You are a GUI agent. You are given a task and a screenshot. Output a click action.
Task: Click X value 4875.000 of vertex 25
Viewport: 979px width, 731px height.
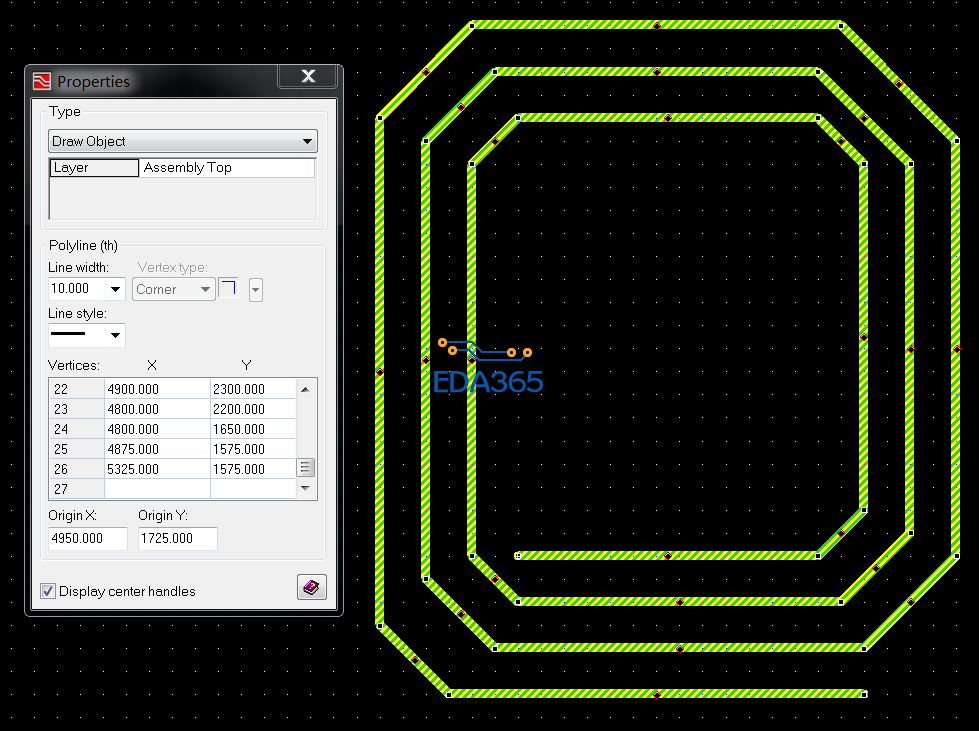click(x=157, y=449)
